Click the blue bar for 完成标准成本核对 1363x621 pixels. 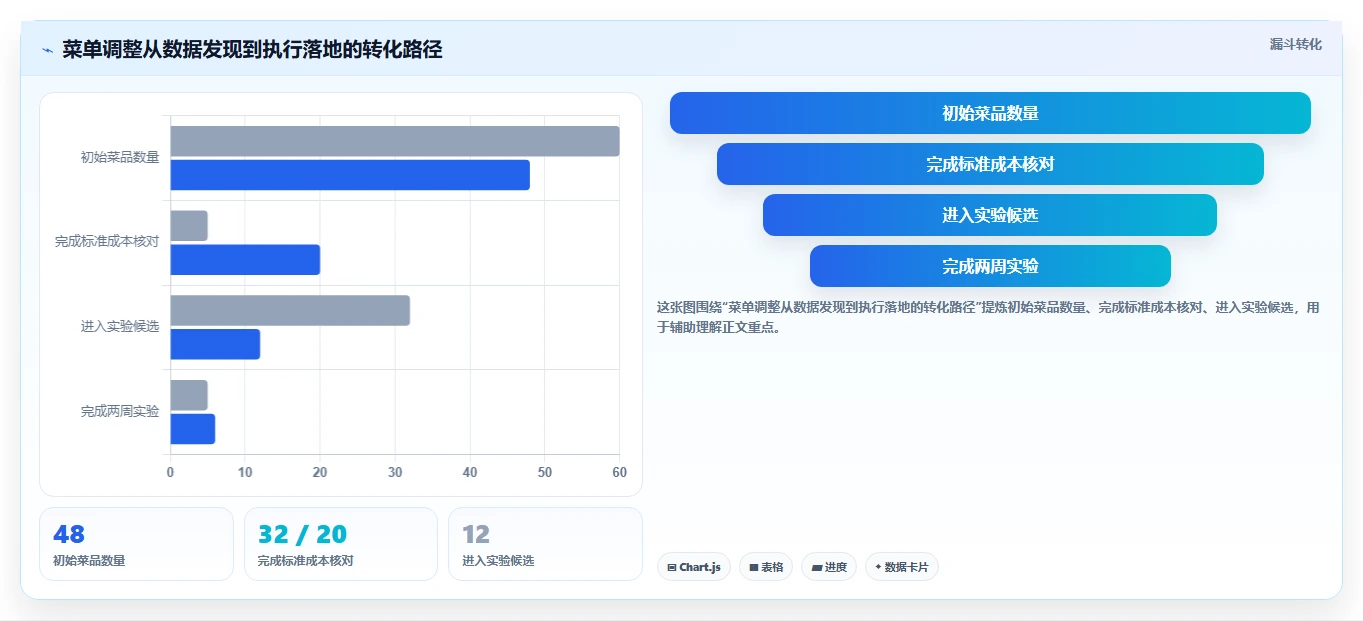point(245,260)
